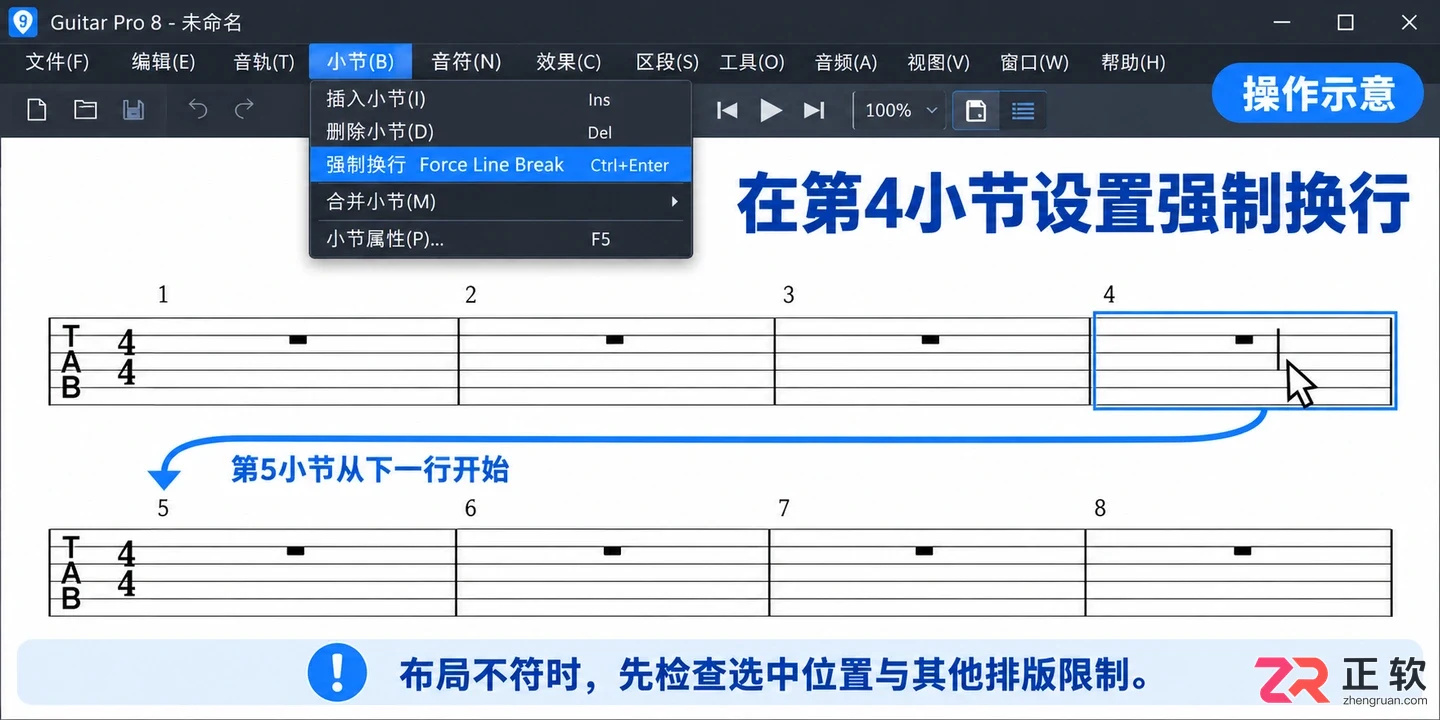The image size is (1440, 720).
Task: Undo the last action
Action: [198, 109]
